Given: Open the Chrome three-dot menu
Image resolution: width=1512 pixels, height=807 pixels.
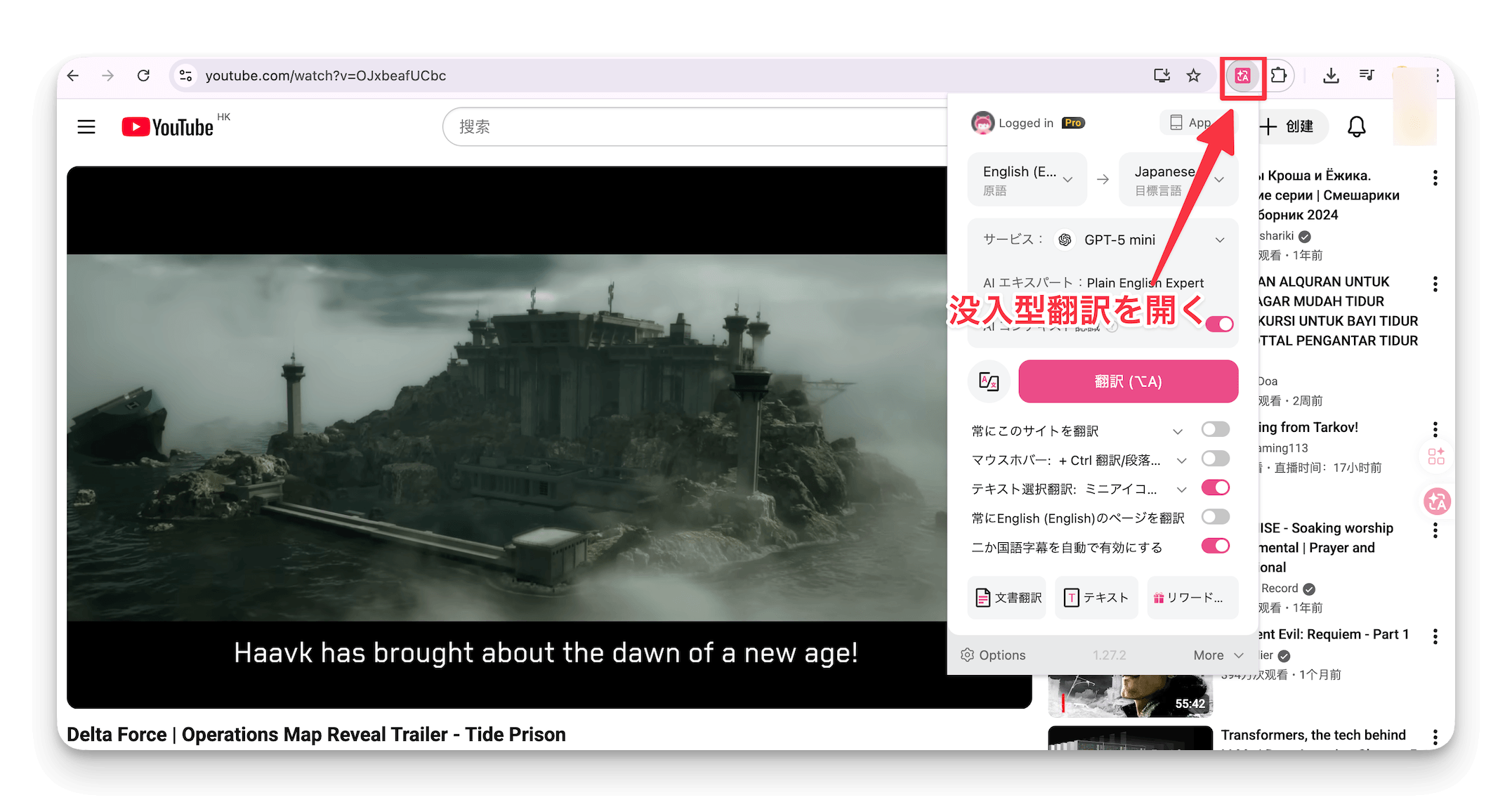Looking at the screenshot, I should (1438, 75).
